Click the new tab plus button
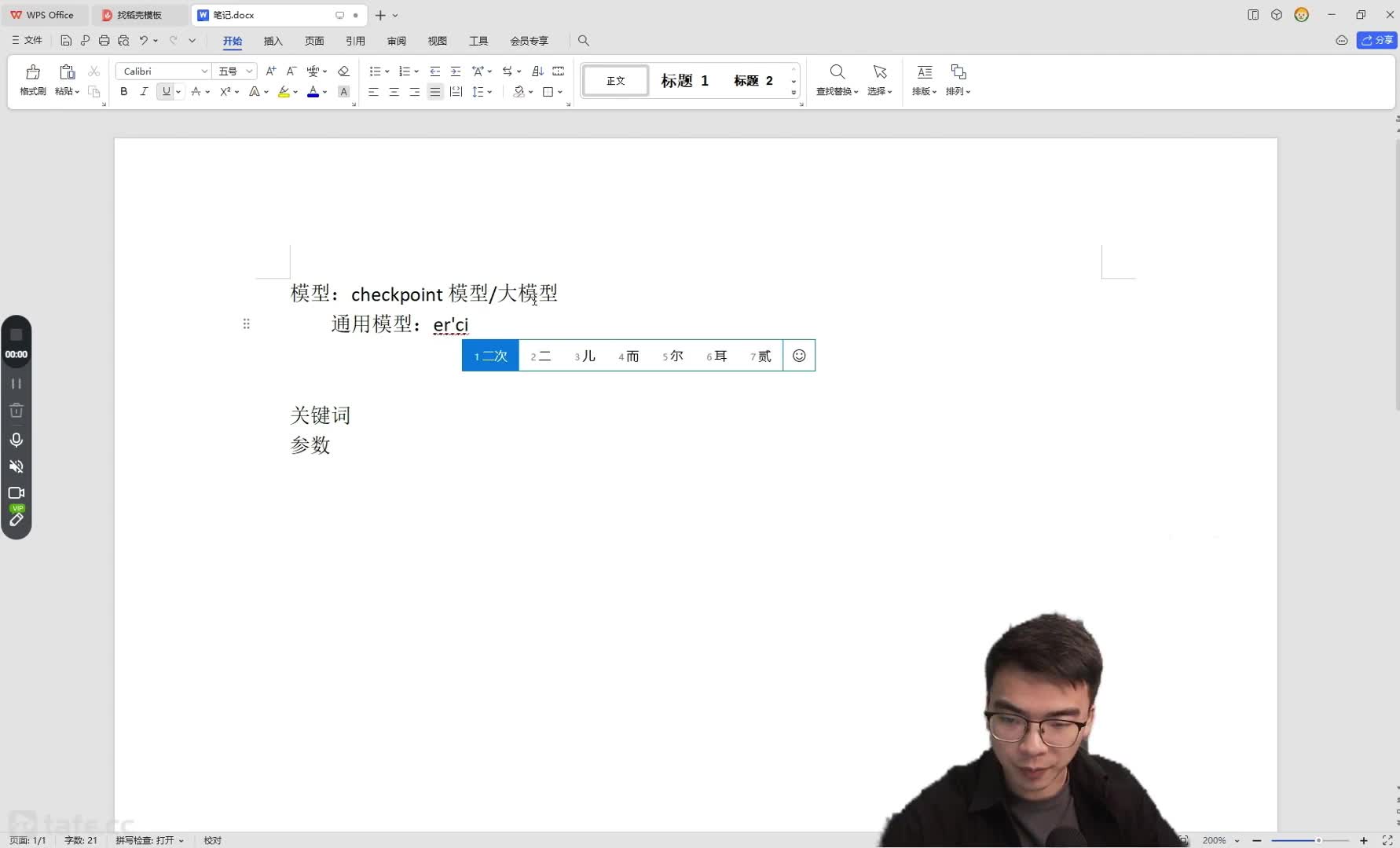This screenshot has width=1400, height=848. 380,15
